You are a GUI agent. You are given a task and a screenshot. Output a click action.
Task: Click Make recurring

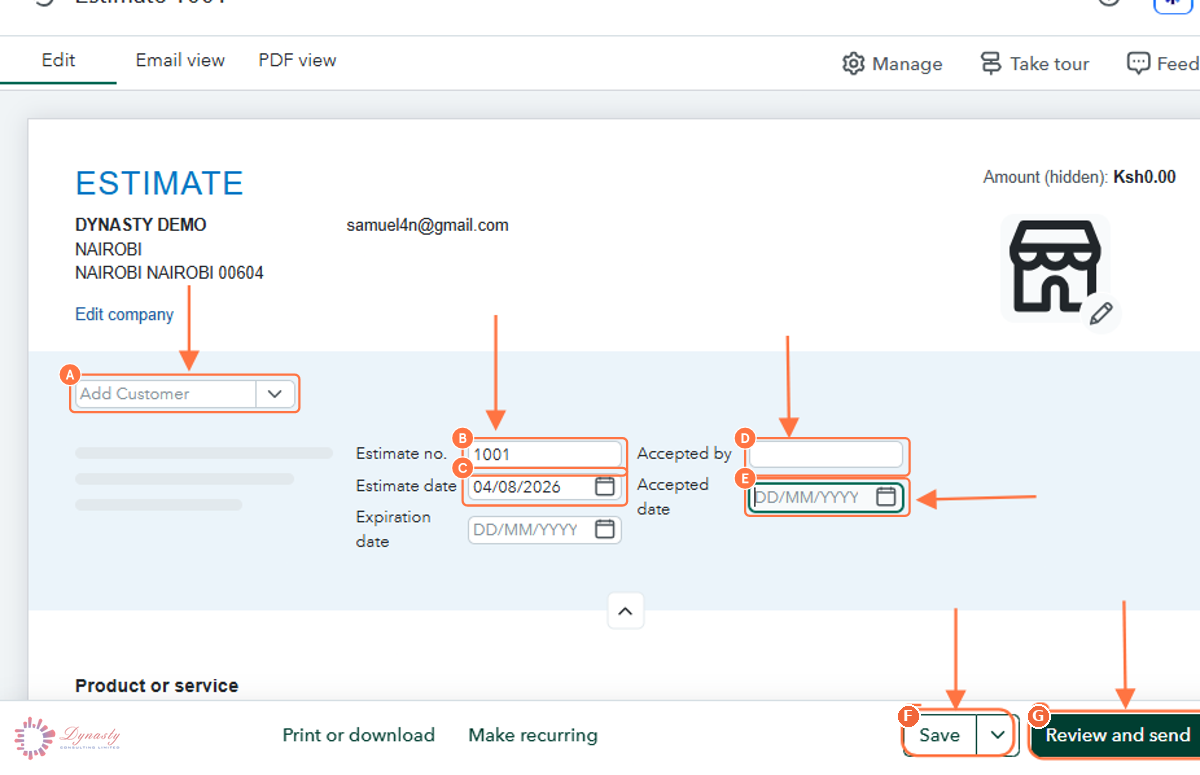tap(533, 735)
